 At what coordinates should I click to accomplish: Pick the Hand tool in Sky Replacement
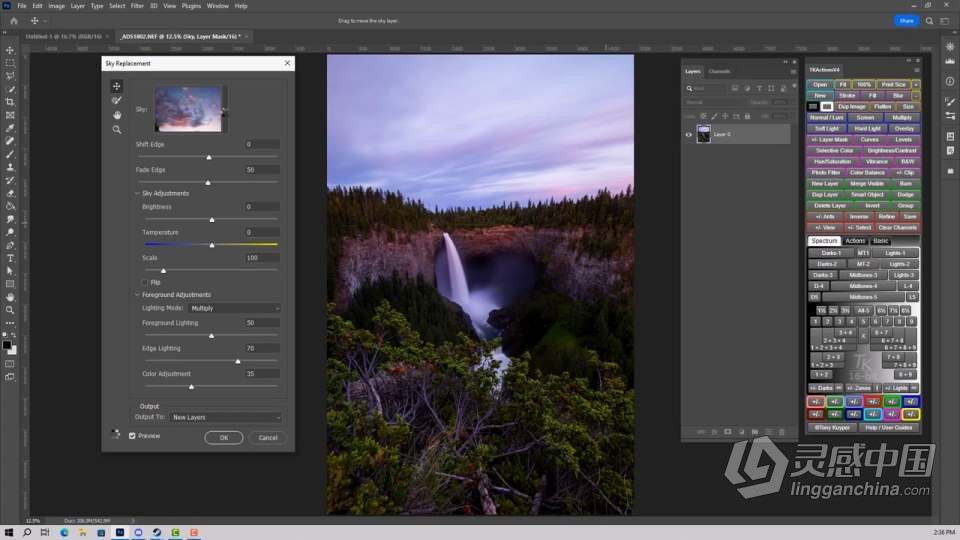[117, 115]
